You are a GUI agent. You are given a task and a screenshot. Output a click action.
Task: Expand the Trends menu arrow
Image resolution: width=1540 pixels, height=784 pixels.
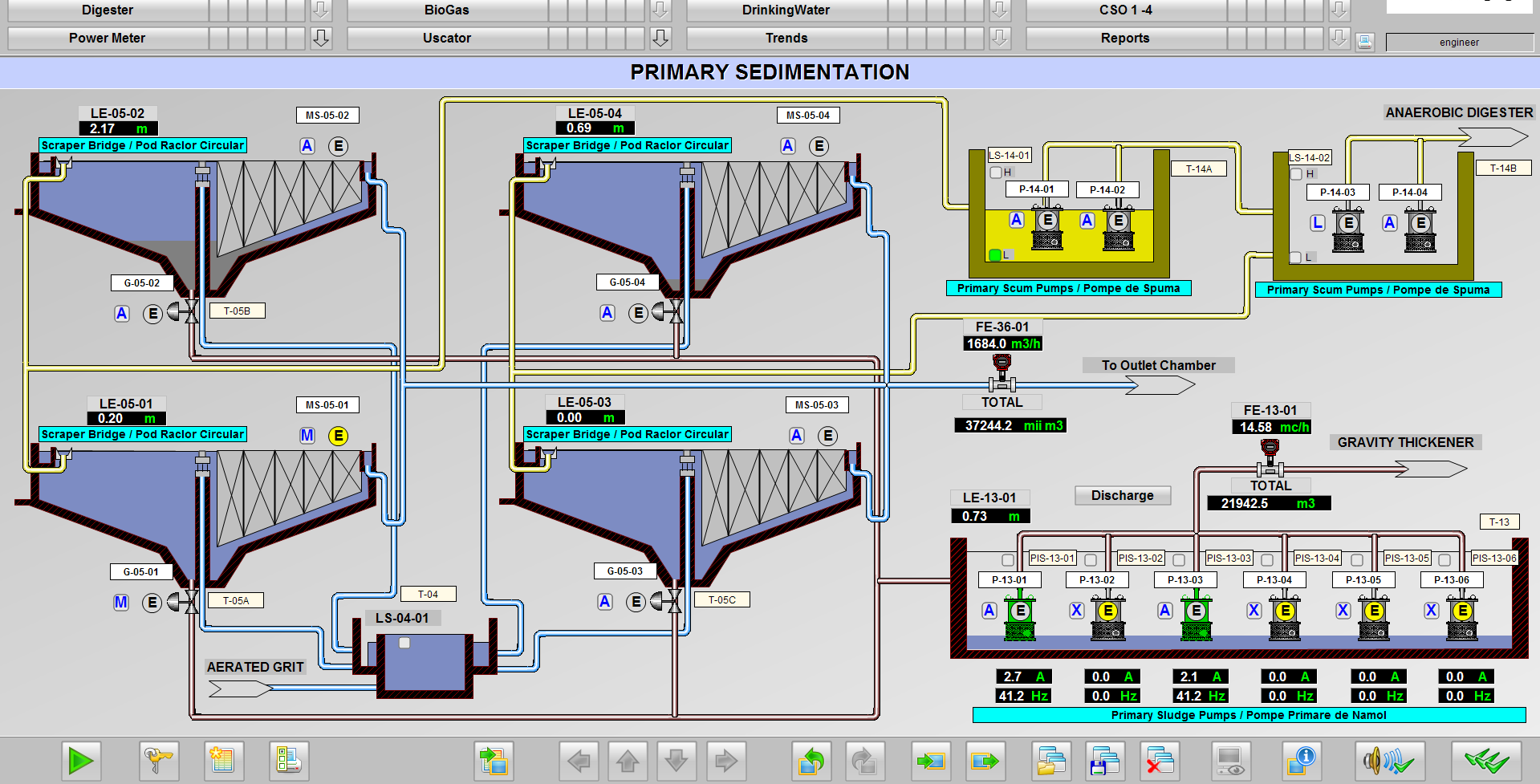[x=999, y=38]
